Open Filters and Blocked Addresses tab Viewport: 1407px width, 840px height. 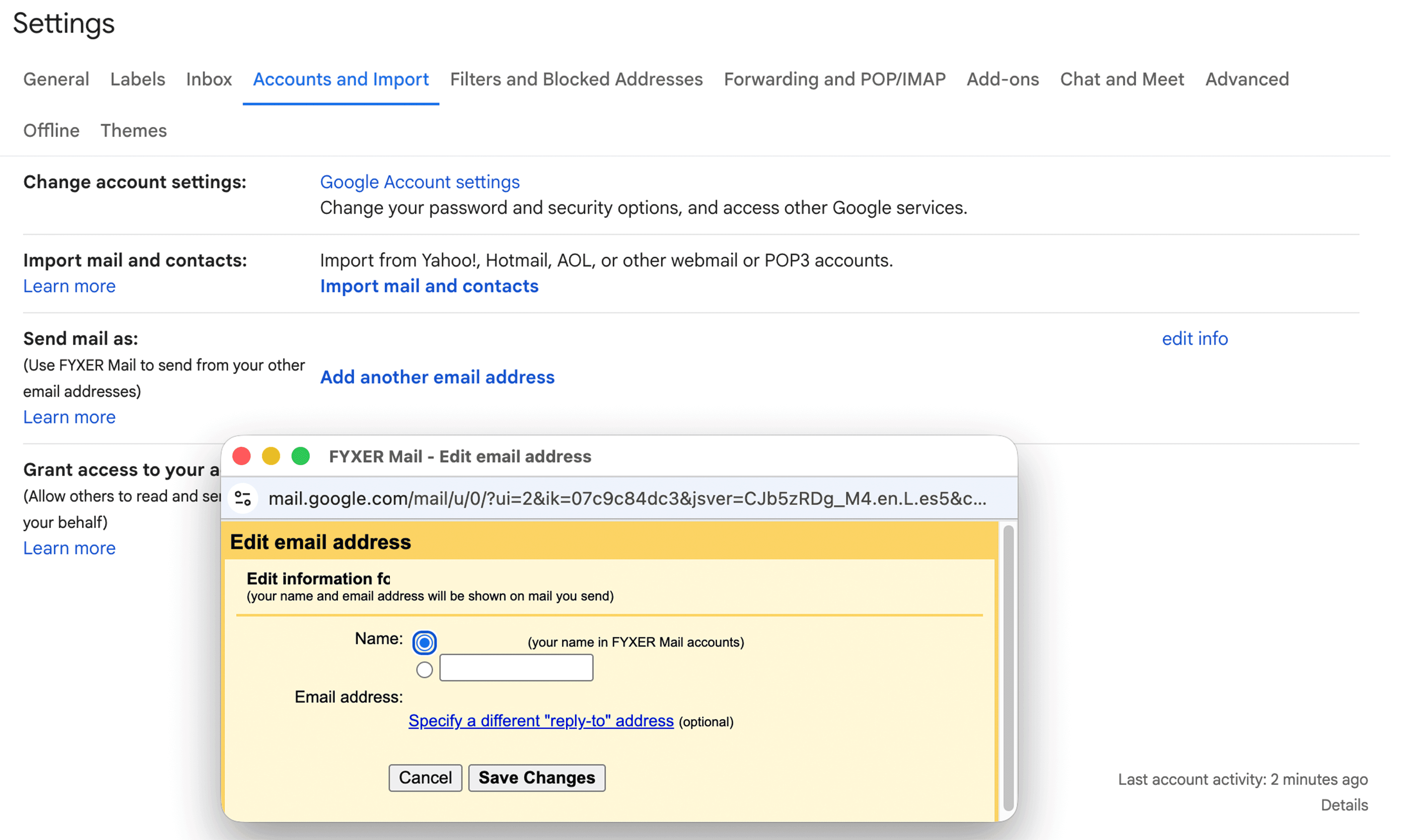point(576,79)
